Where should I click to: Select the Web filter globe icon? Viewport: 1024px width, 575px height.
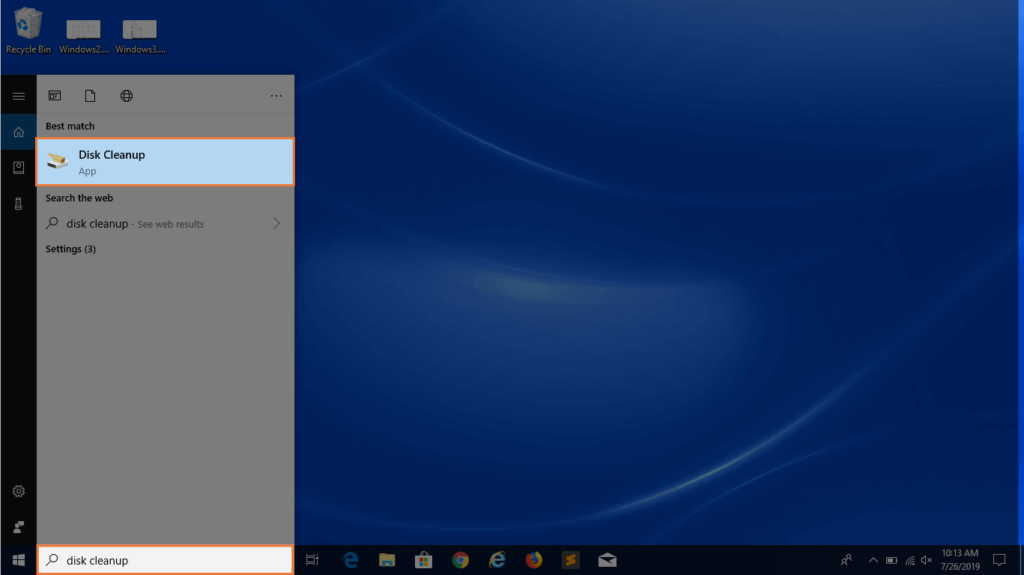coord(127,96)
